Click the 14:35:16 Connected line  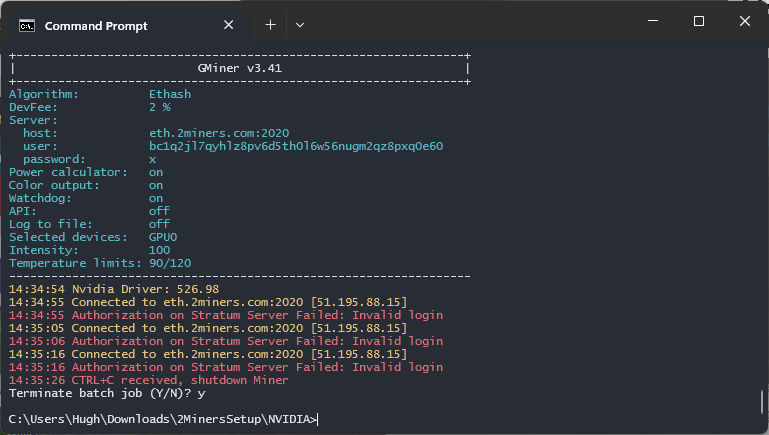[208, 354]
